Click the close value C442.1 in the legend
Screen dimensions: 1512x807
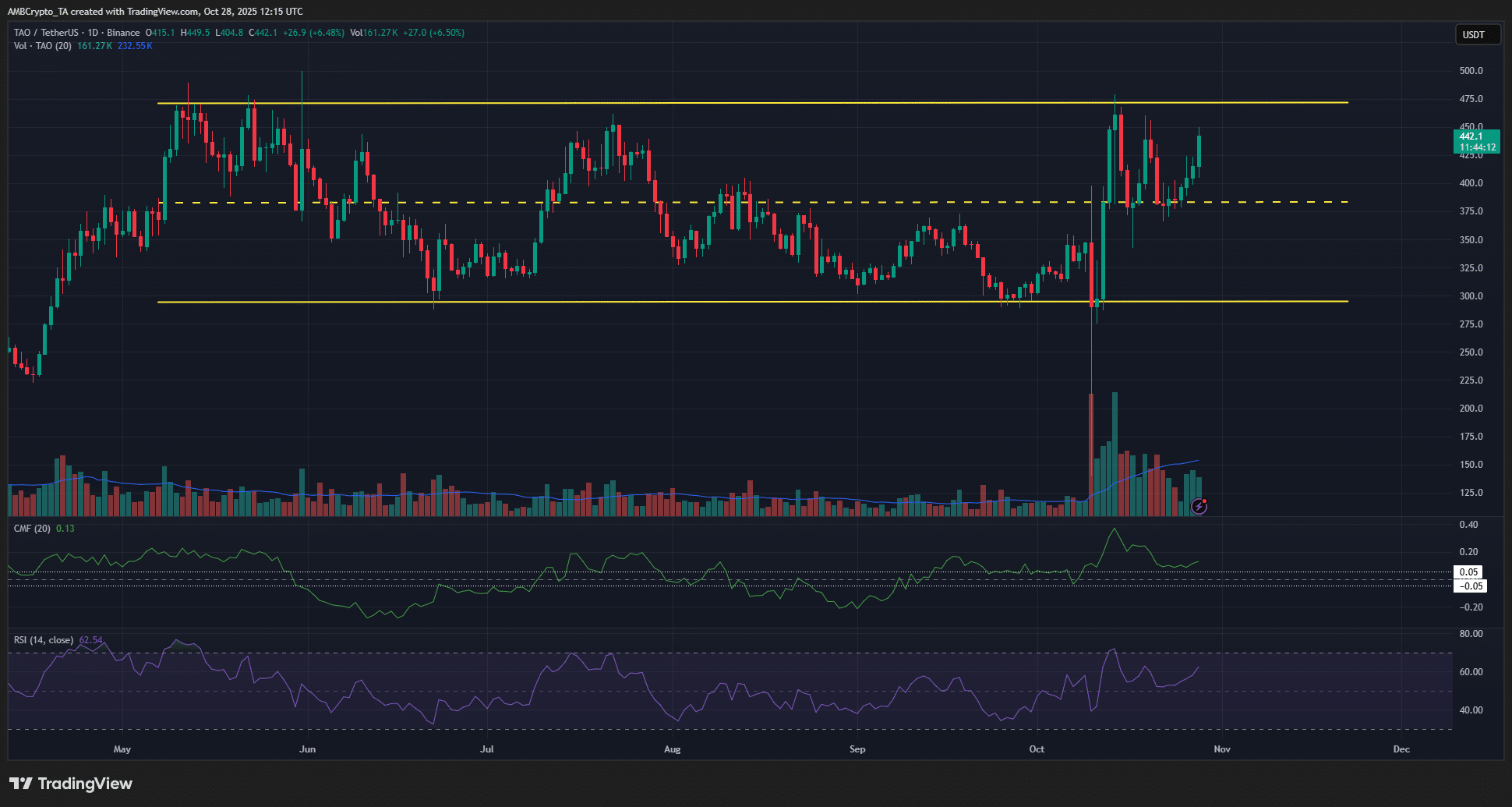(x=263, y=33)
